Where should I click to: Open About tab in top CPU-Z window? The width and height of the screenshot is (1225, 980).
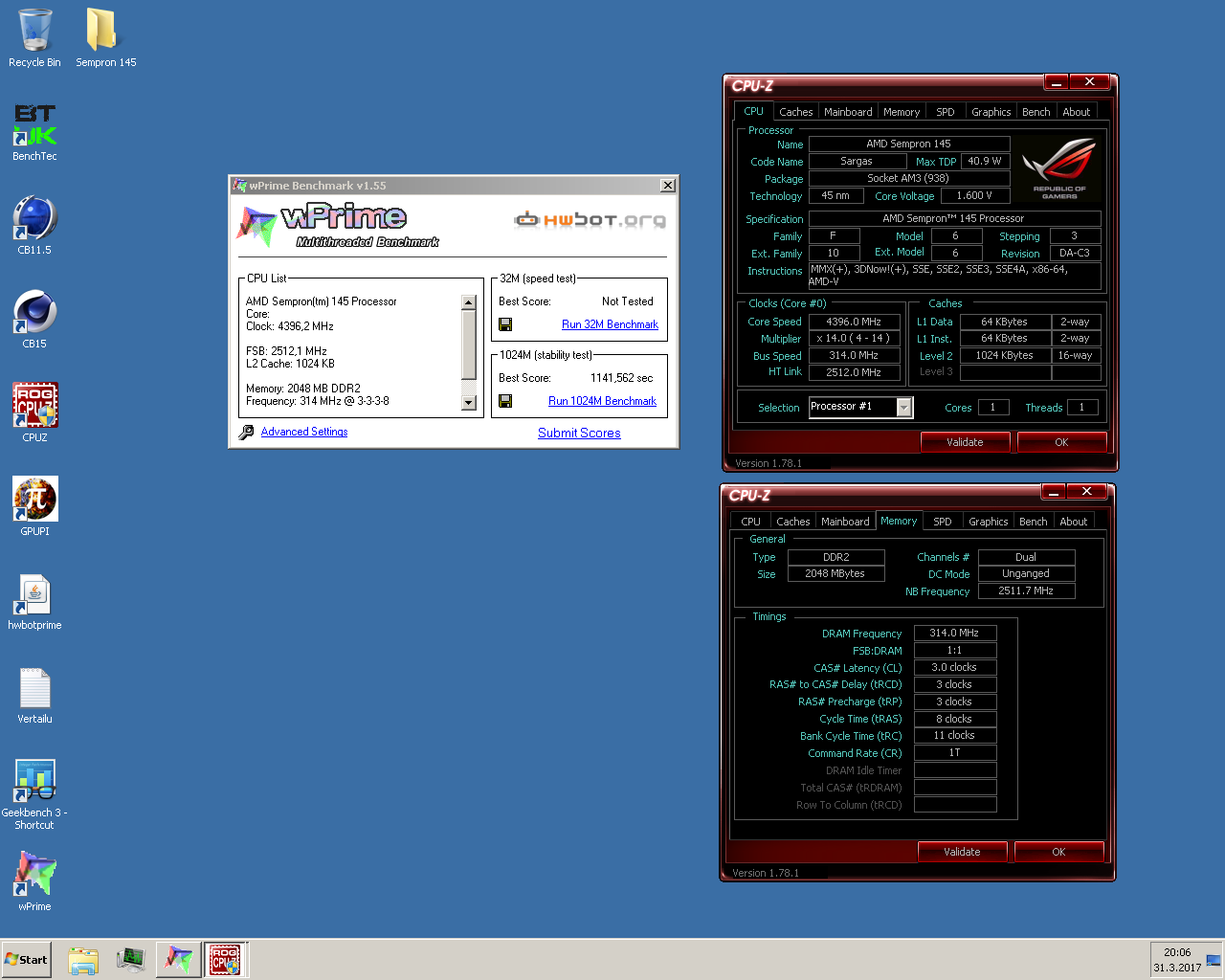pyautogui.click(x=1077, y=112)
